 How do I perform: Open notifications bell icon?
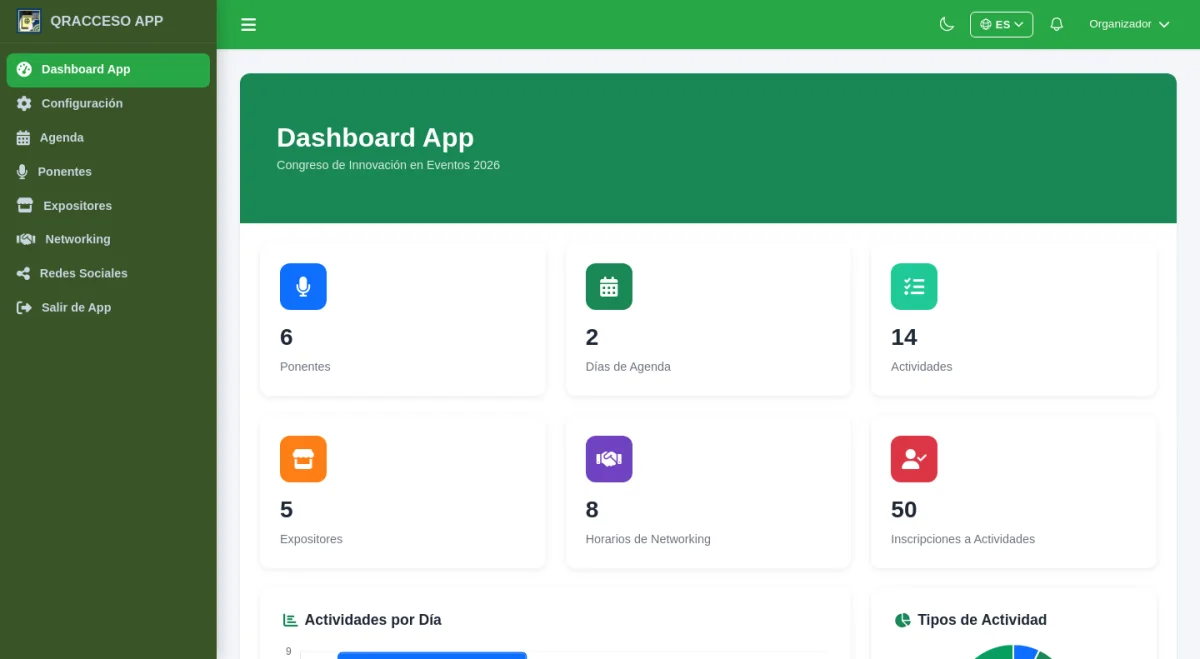1056,24
